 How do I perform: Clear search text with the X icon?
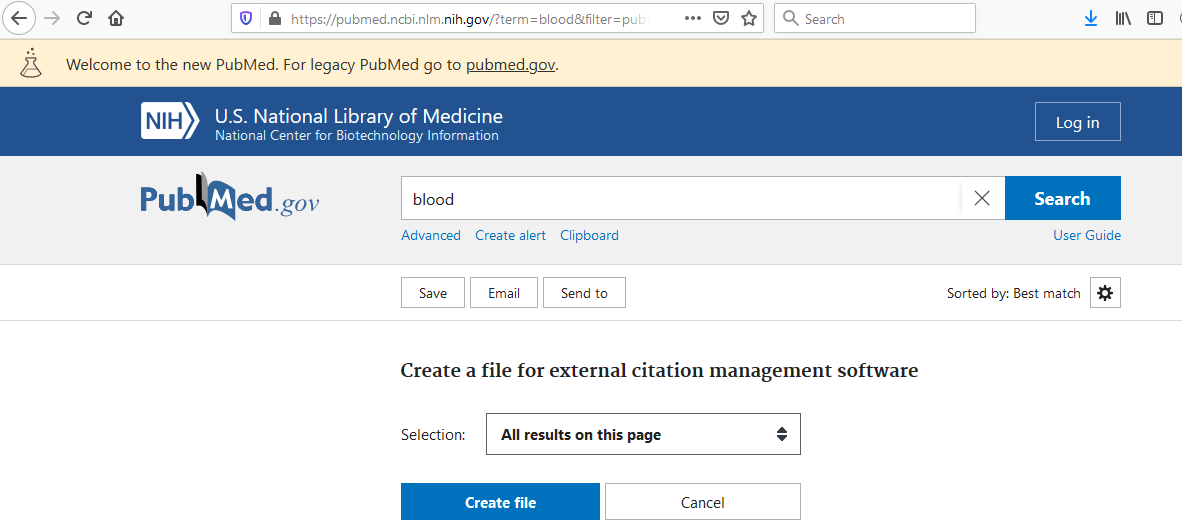[982, 198]
